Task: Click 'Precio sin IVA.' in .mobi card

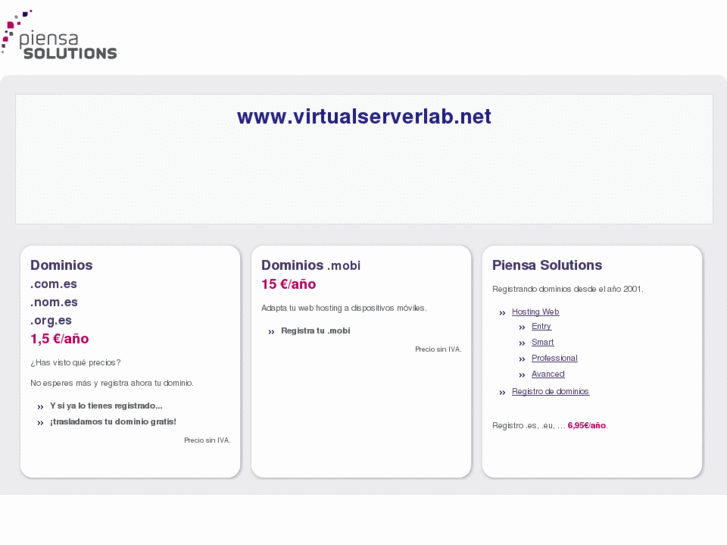Action: pyautogui.click(x=438, y=349)
